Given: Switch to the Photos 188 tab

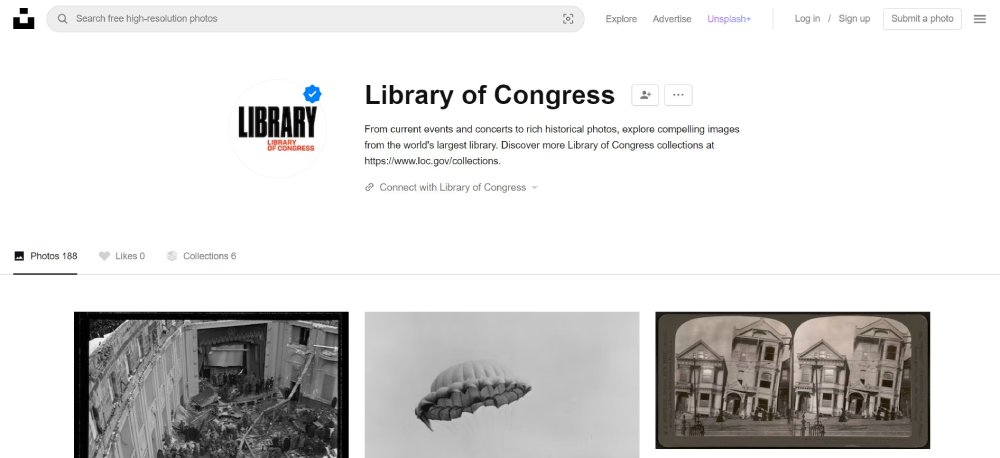Looking at the screenshot, I should coord(45,256).
